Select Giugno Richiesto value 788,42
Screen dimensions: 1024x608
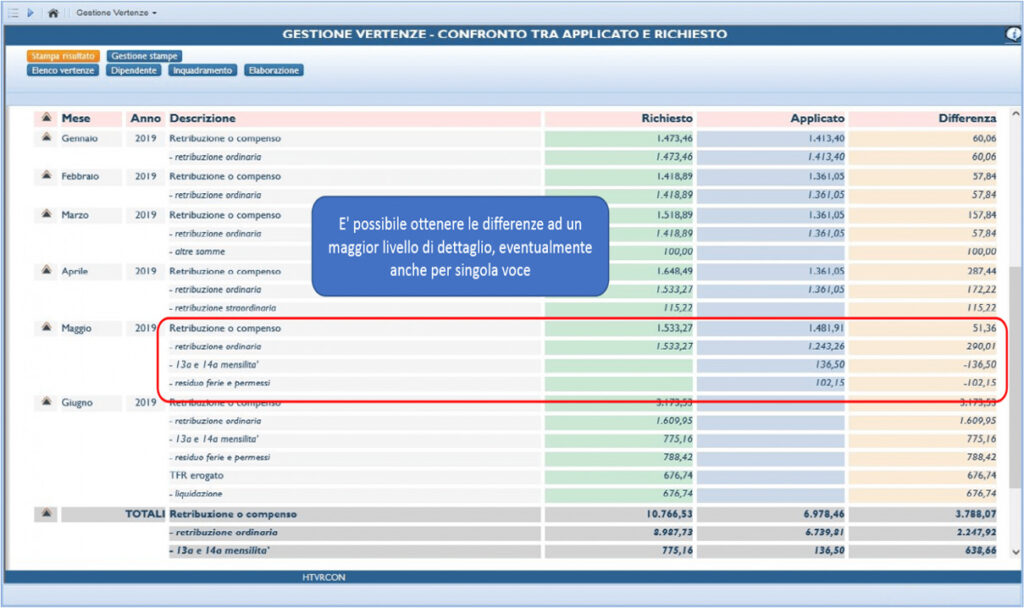tap(678, 457)
